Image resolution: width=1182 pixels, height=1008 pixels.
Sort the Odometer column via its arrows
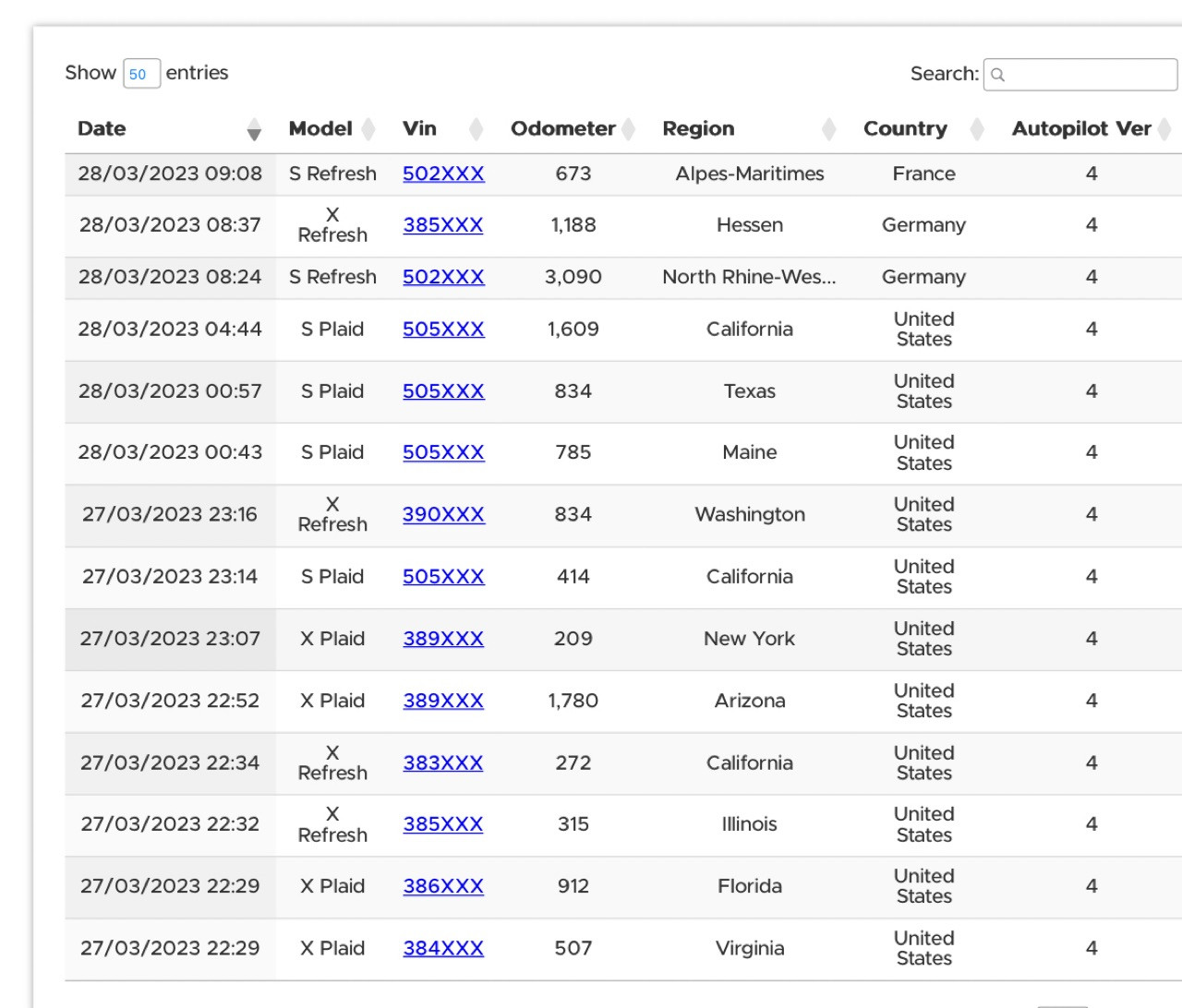629,129
